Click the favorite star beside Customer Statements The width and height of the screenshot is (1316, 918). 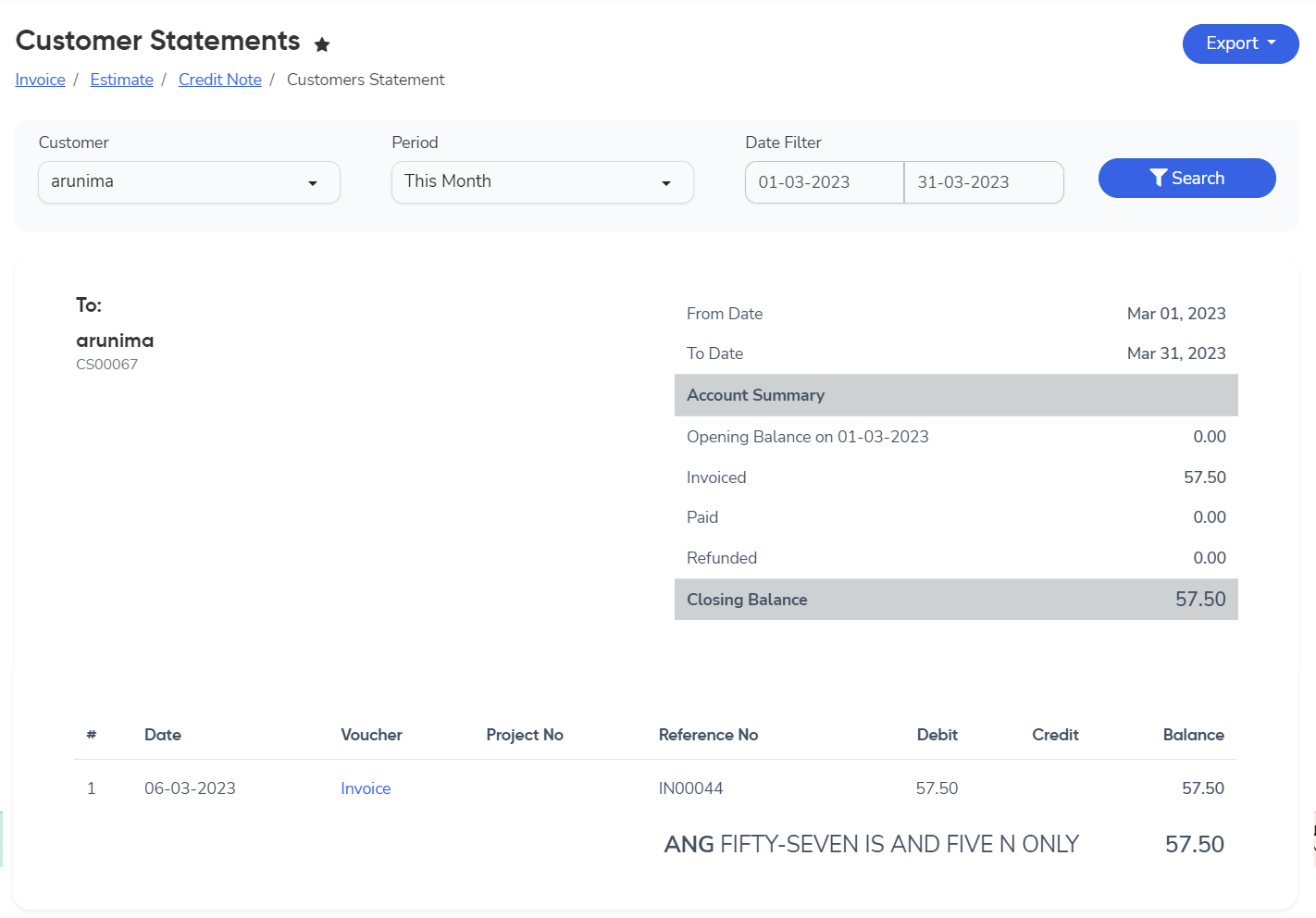coord(322,44)
